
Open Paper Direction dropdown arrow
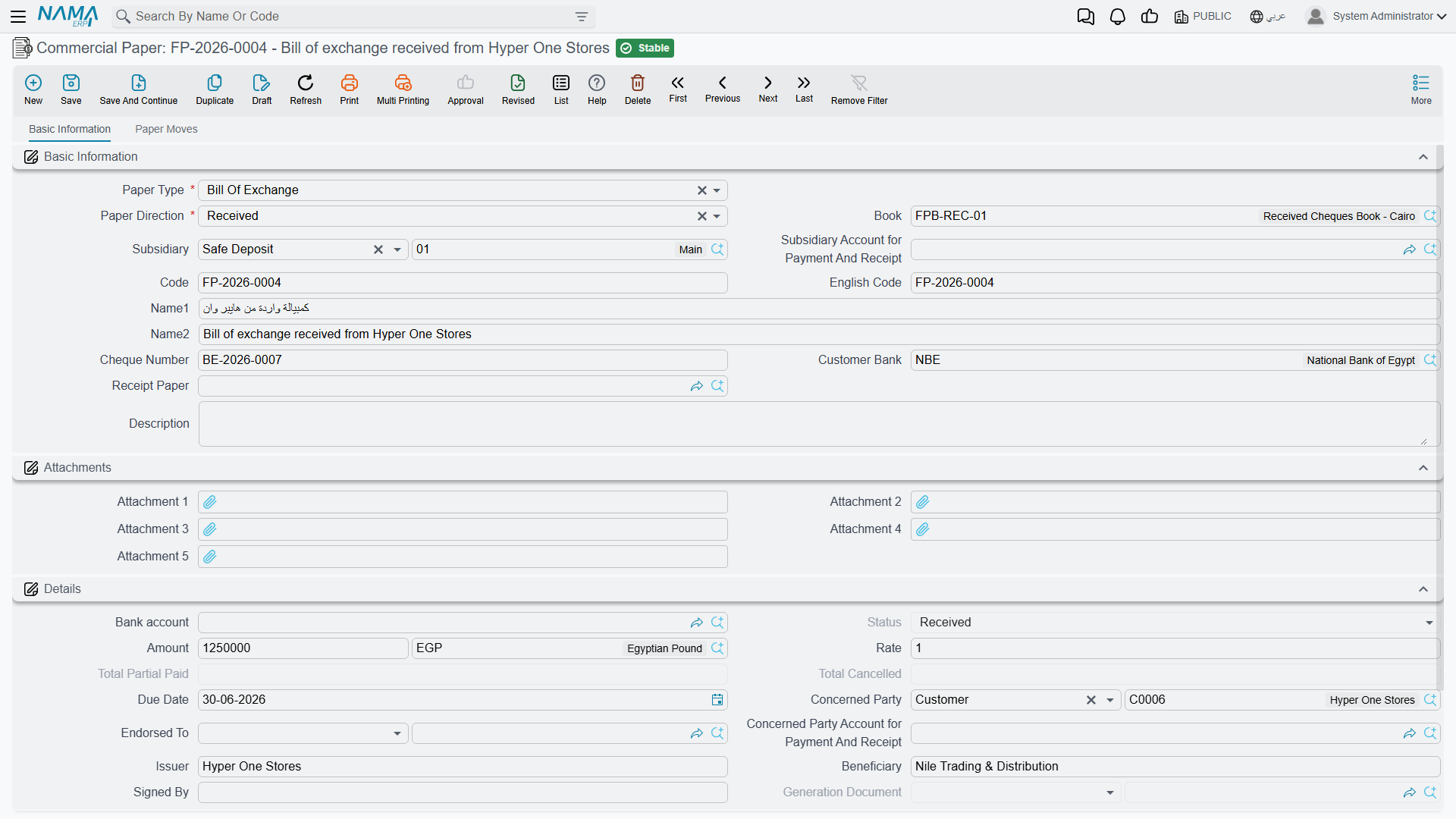[x=717, y=216]
